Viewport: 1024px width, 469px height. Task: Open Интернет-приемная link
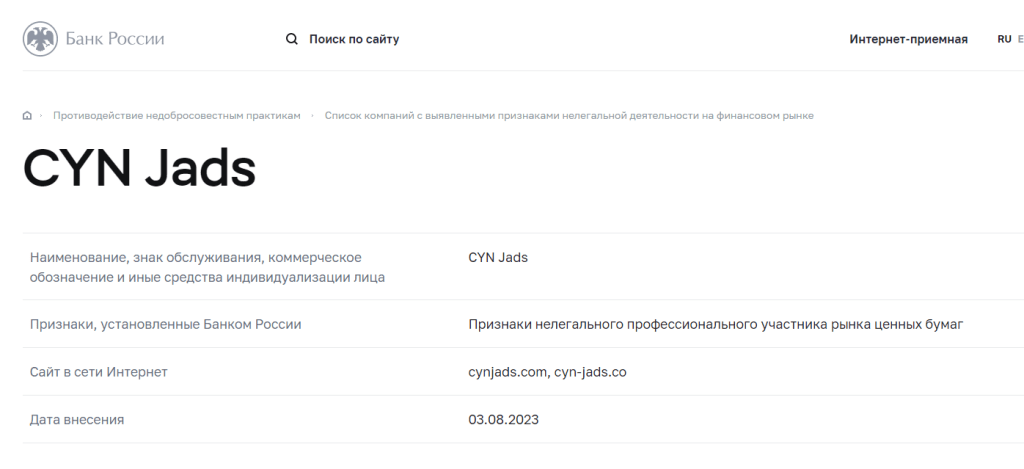pos(908,39)
